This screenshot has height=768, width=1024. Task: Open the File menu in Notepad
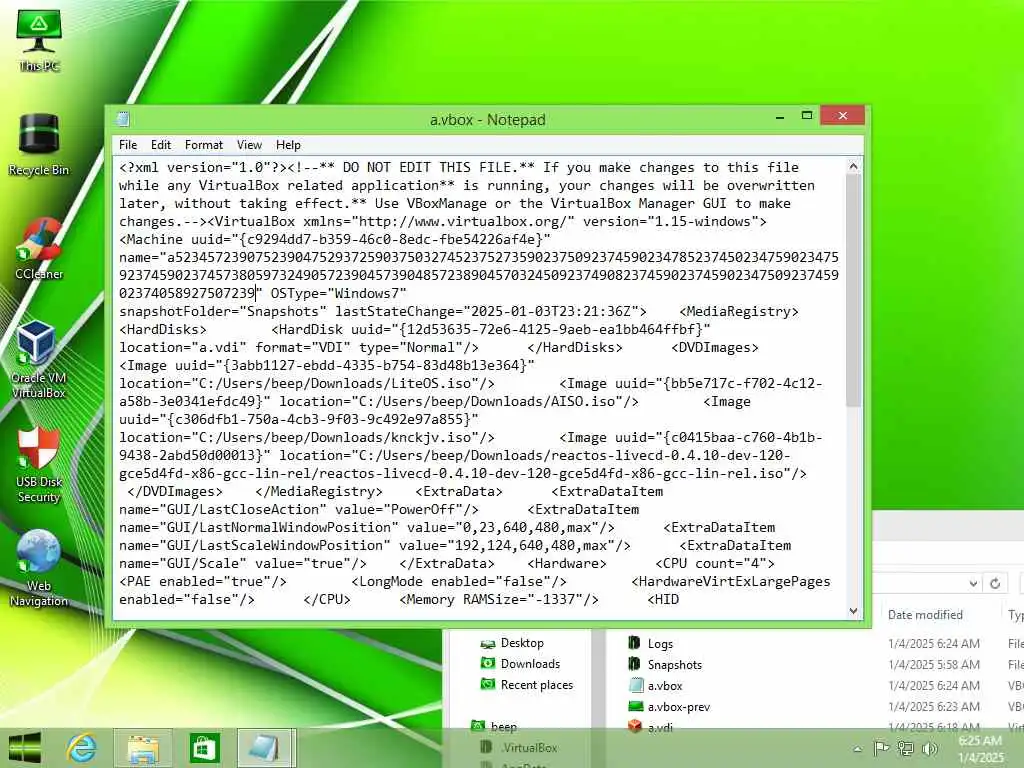tap(128, 145)
